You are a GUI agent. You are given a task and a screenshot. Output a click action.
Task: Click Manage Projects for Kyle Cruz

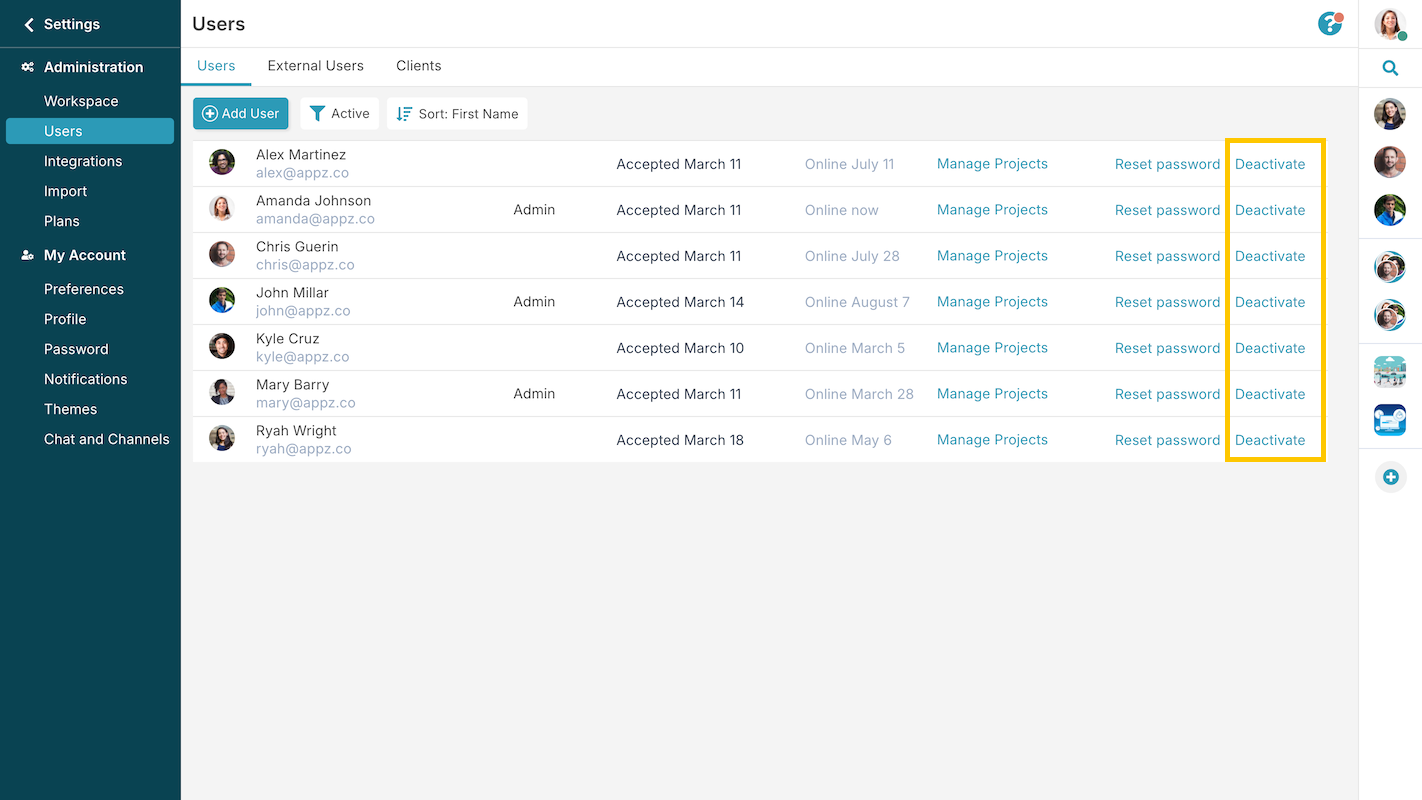click(992, 348)
